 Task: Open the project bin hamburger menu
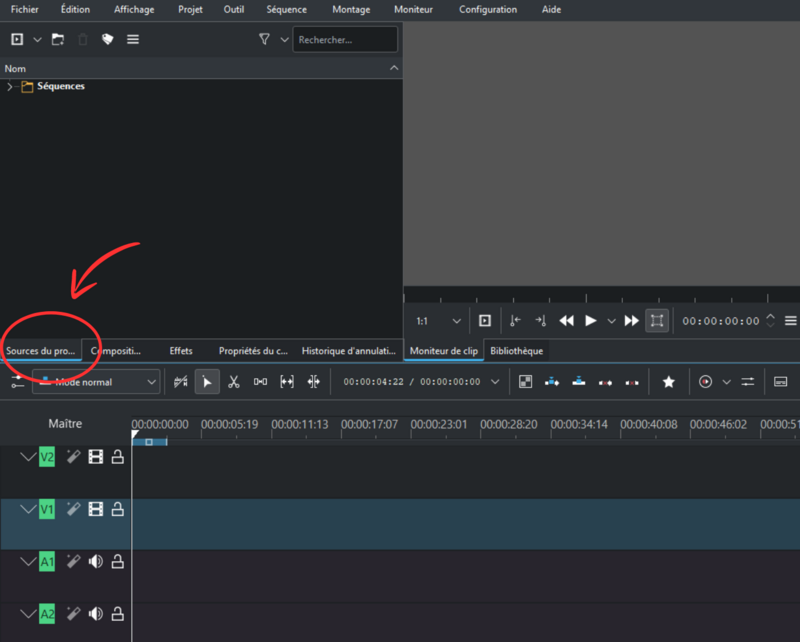pyautogui.click(x=133, y=39)
